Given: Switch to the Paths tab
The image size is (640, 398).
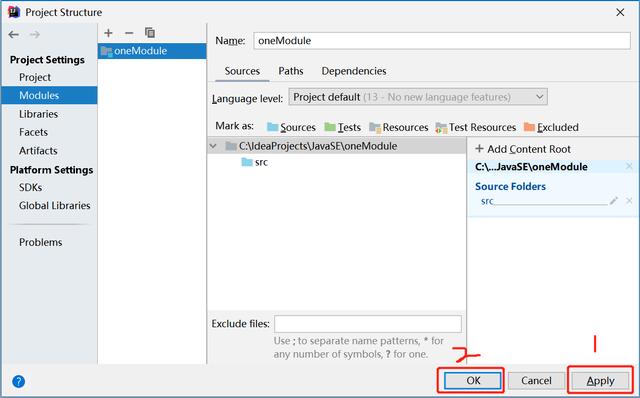Looking at the screenshot, I should click(x=291, y=71).
